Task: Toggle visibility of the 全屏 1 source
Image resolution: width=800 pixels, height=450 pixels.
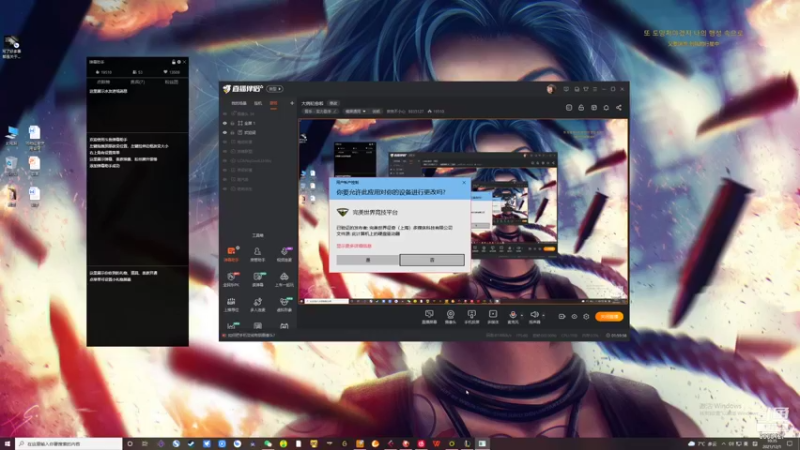Action: 225,123
